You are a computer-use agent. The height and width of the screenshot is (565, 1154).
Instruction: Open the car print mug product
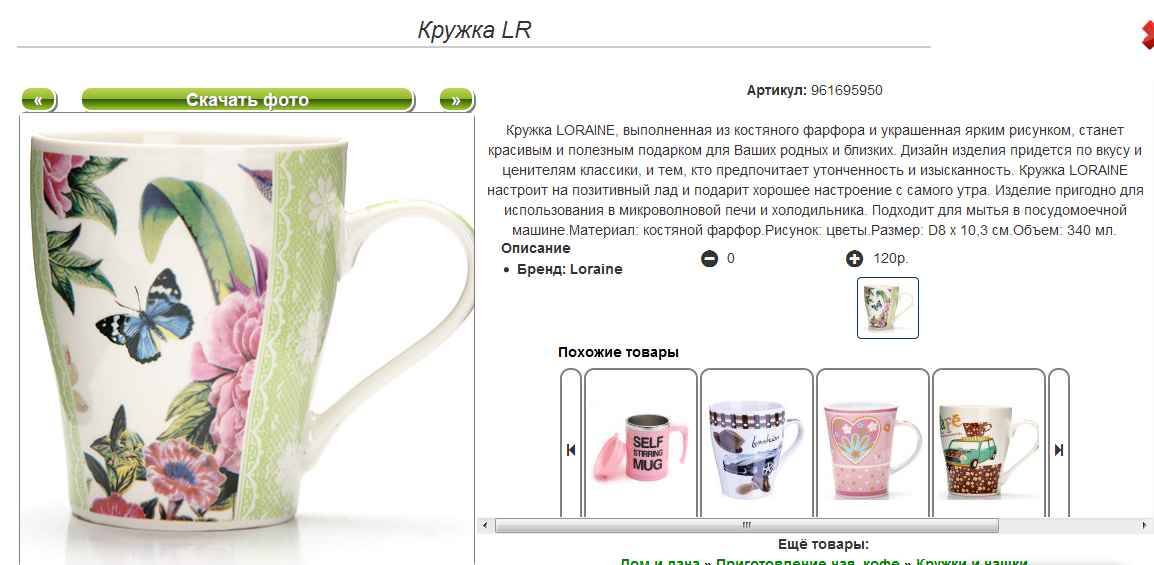[x=757, y=449]
